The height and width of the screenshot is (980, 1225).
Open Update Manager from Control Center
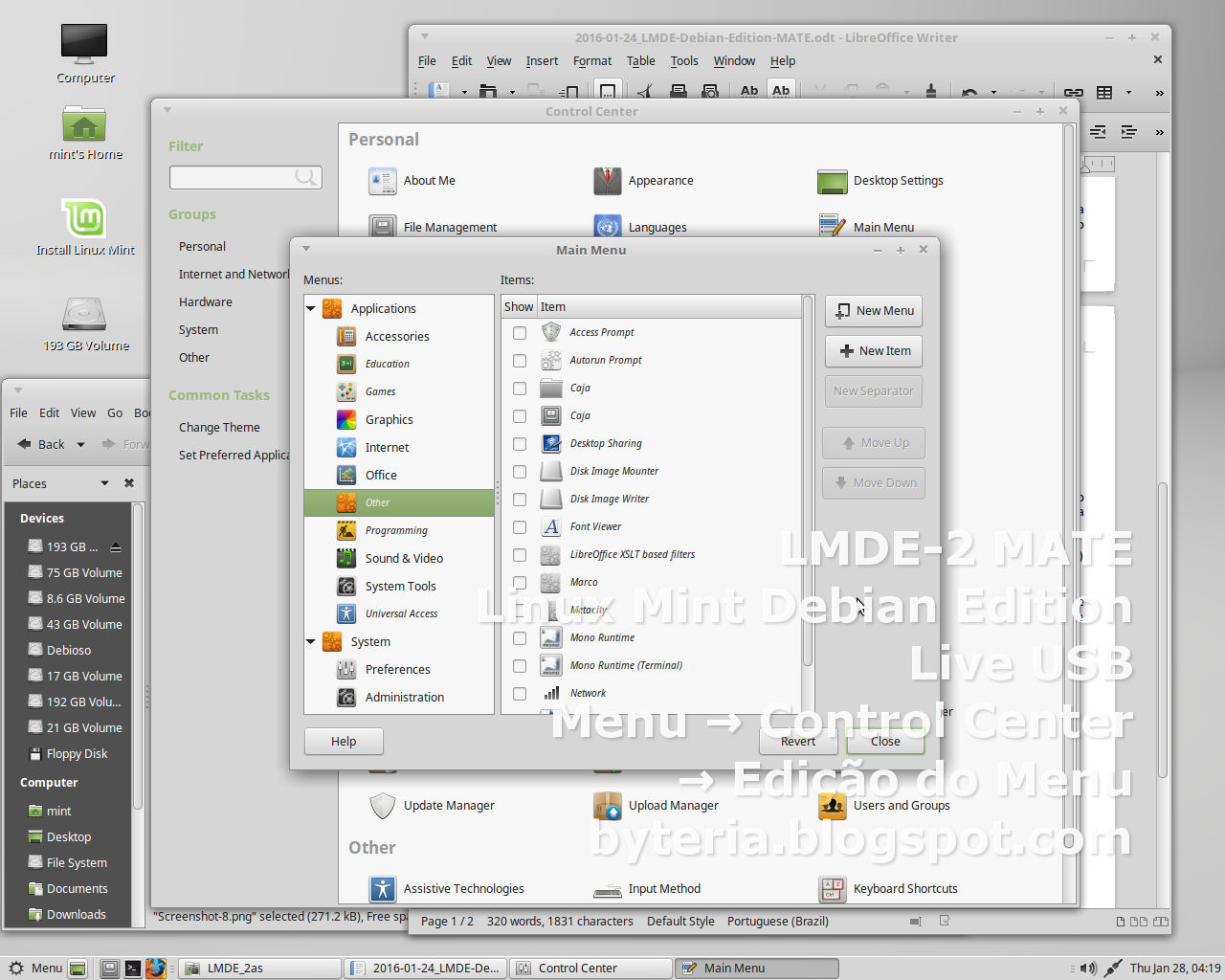pos(382,805)
